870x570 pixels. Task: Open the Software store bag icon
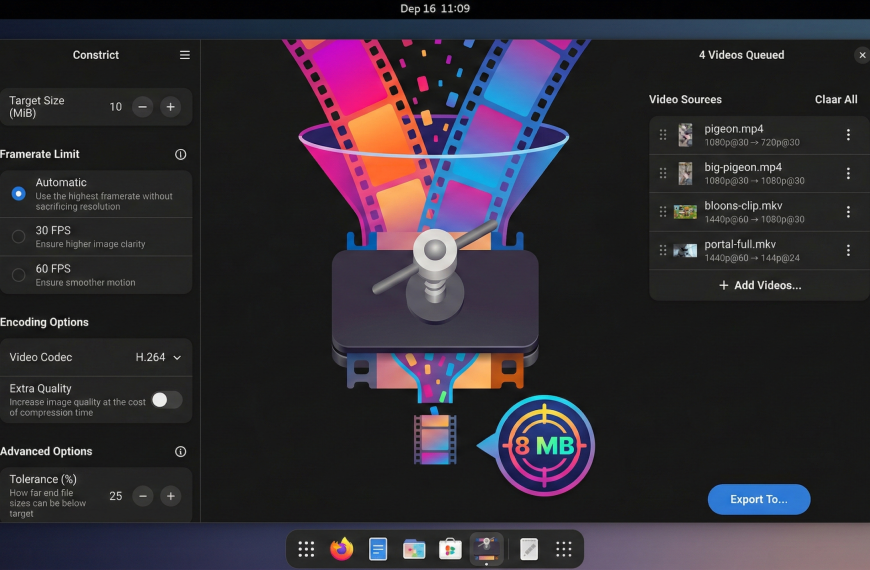(x=450, y=549)
